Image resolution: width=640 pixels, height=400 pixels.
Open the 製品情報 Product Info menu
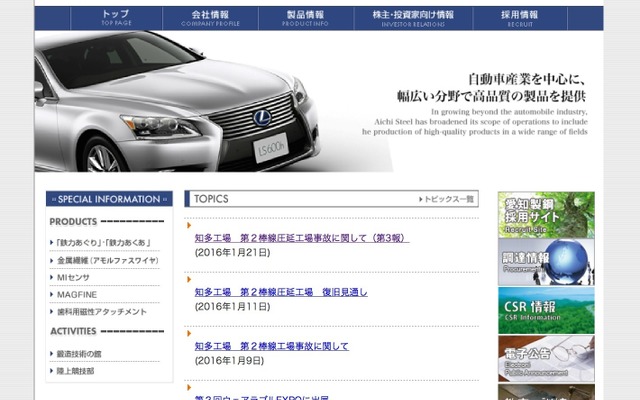[306, 18]
